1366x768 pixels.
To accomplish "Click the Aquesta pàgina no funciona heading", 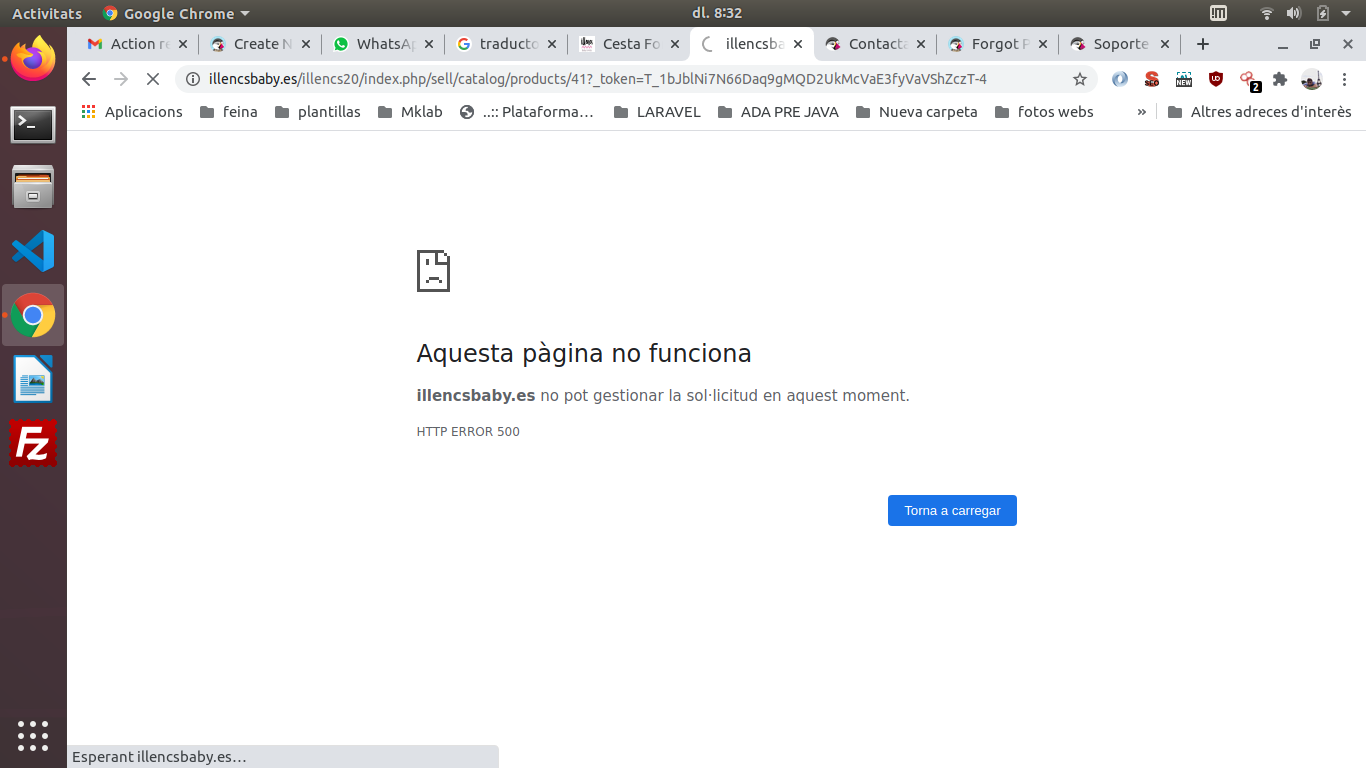I will coord(584,353).
